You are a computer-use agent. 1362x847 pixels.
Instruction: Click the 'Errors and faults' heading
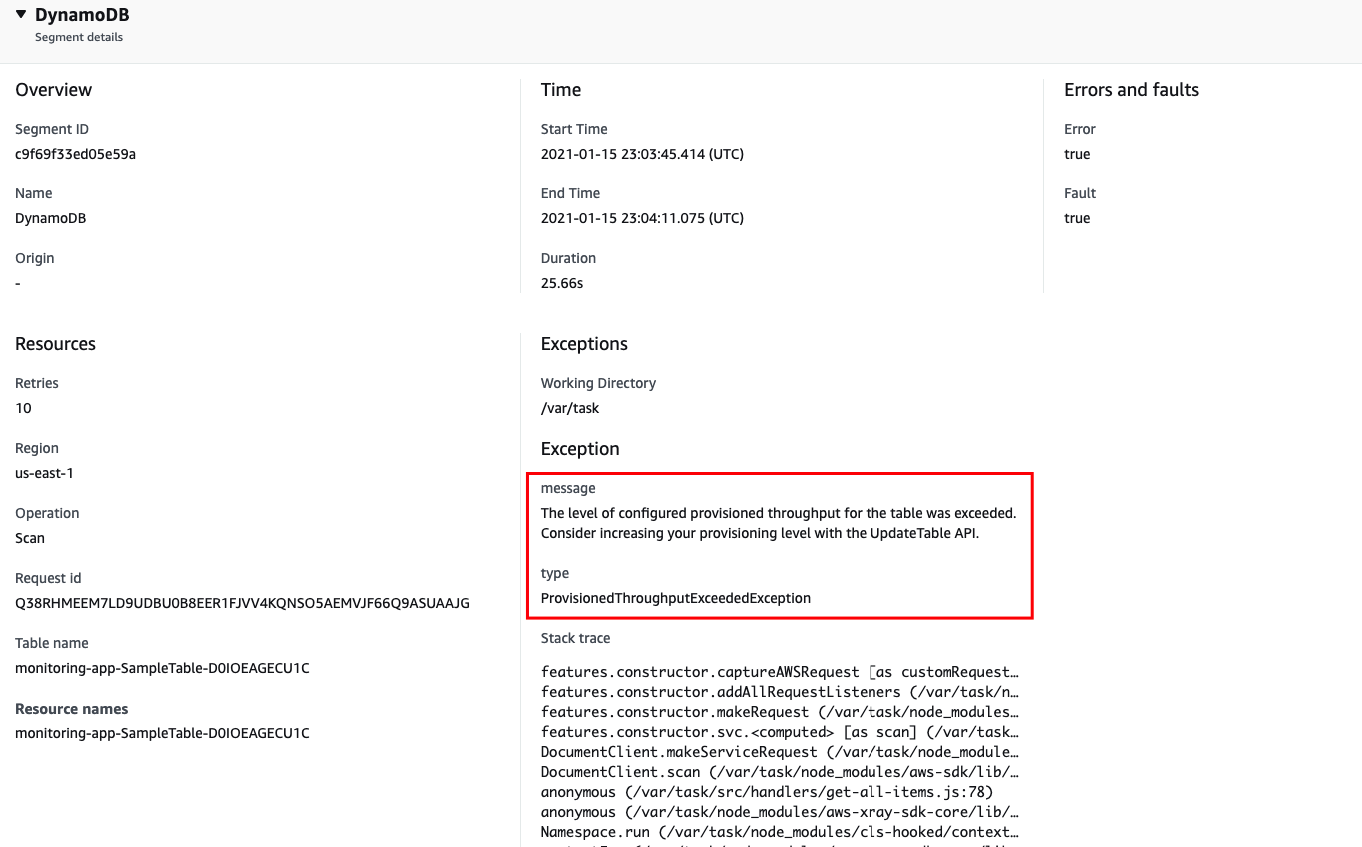pos(1131,90)
